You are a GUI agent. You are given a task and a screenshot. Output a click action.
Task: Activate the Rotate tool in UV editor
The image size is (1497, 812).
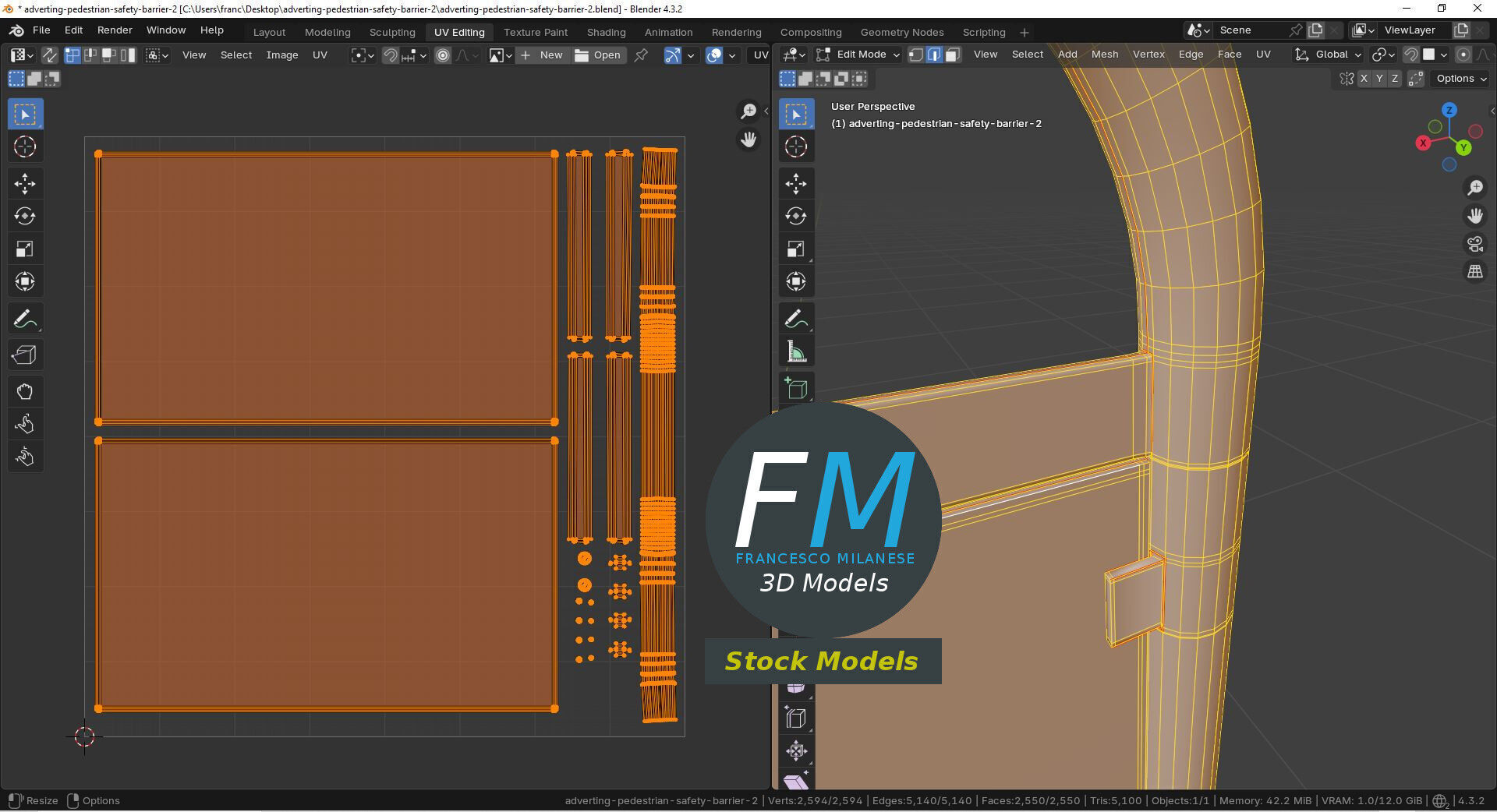coord(25,217)
